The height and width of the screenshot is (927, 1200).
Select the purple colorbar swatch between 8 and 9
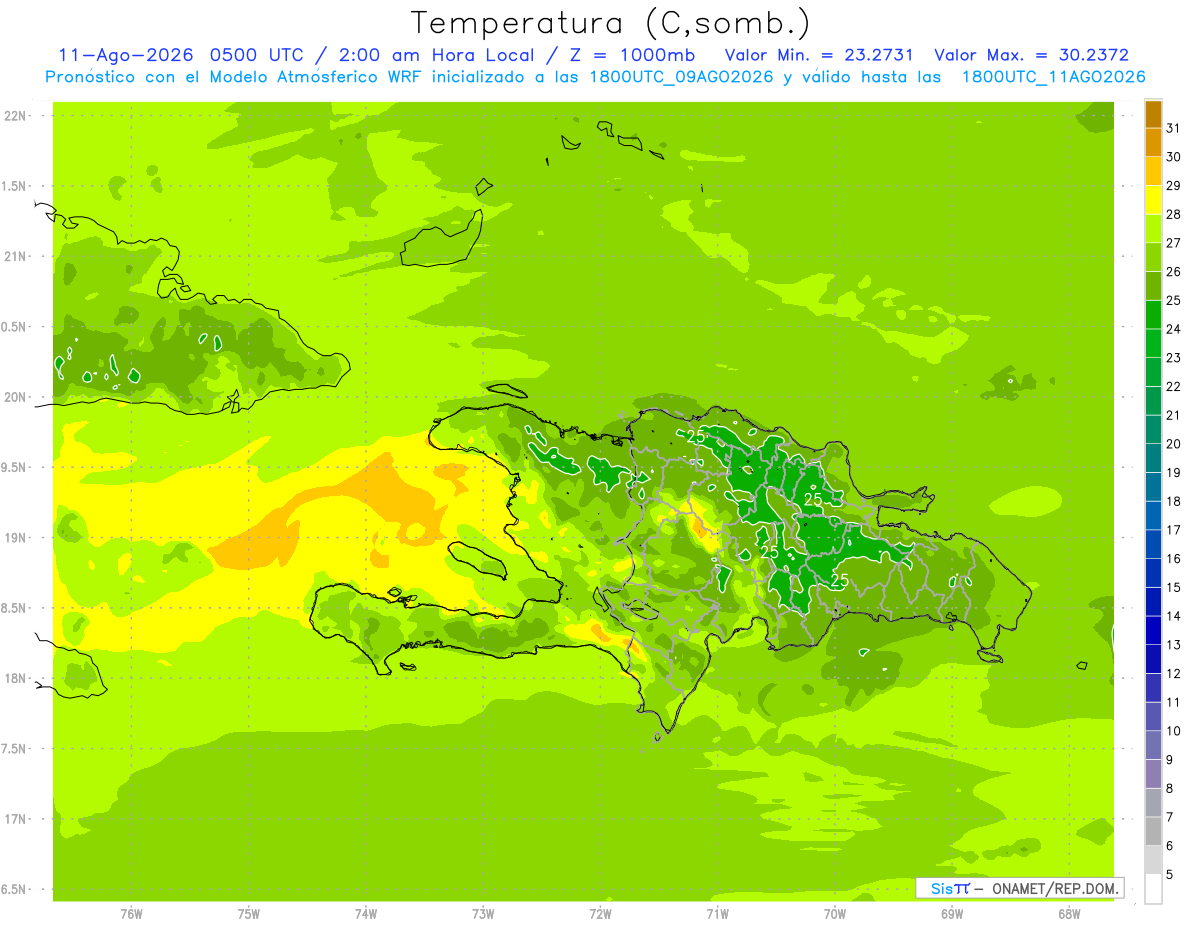(x=1153, y=774)
